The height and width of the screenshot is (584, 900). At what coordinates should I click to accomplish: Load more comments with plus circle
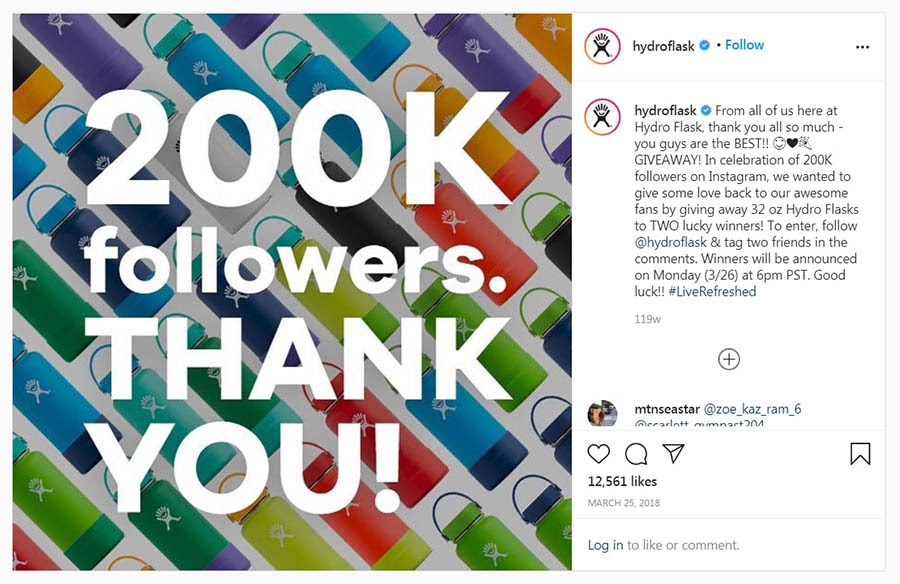tap(729, 359)
